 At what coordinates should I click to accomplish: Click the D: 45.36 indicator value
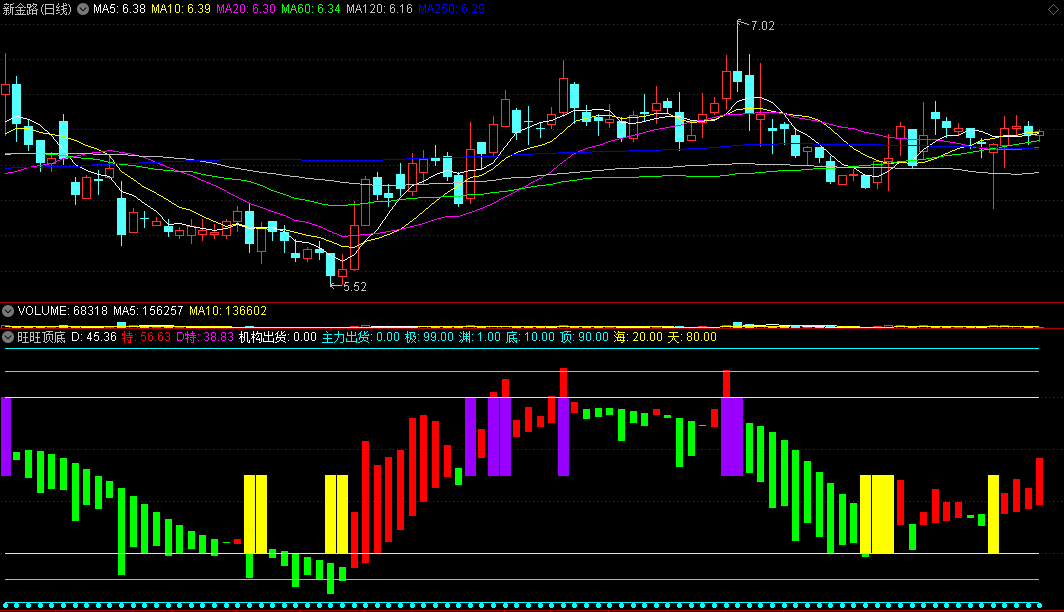[94, 337]
